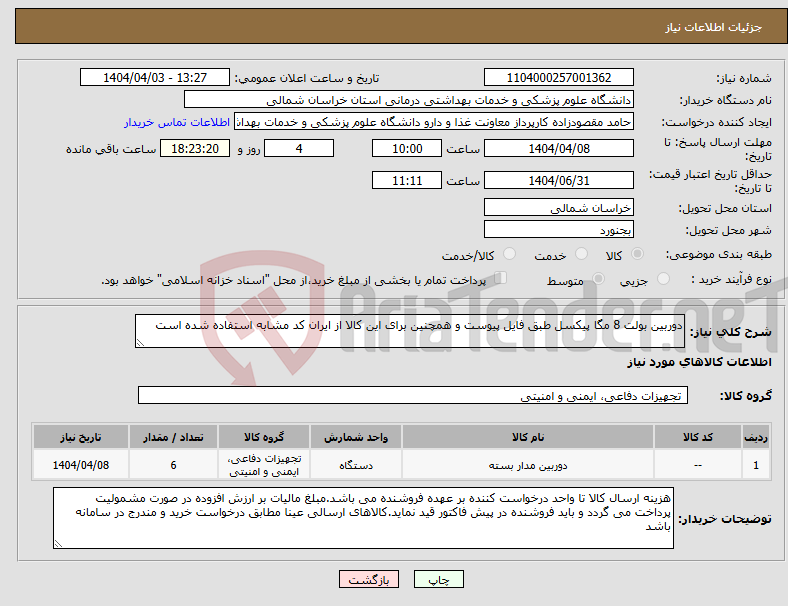Click the deadline time field 10:00
The width and height of the screenshot is (788, 606).
point(407,149)
